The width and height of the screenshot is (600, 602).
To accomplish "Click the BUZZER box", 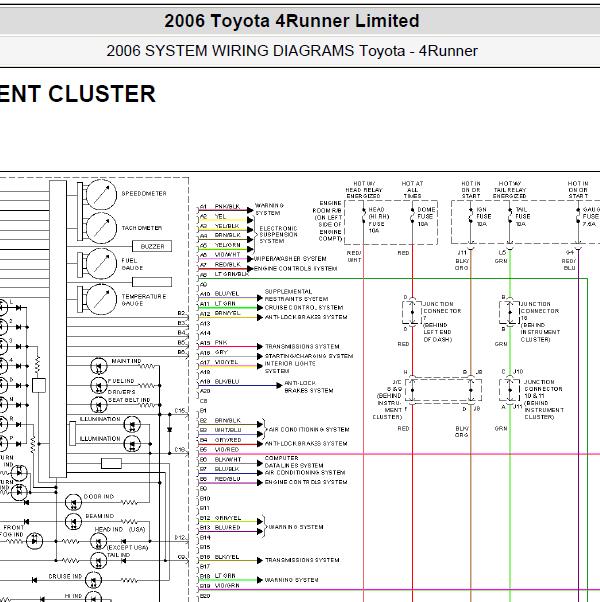I will [x=152, y=246].
